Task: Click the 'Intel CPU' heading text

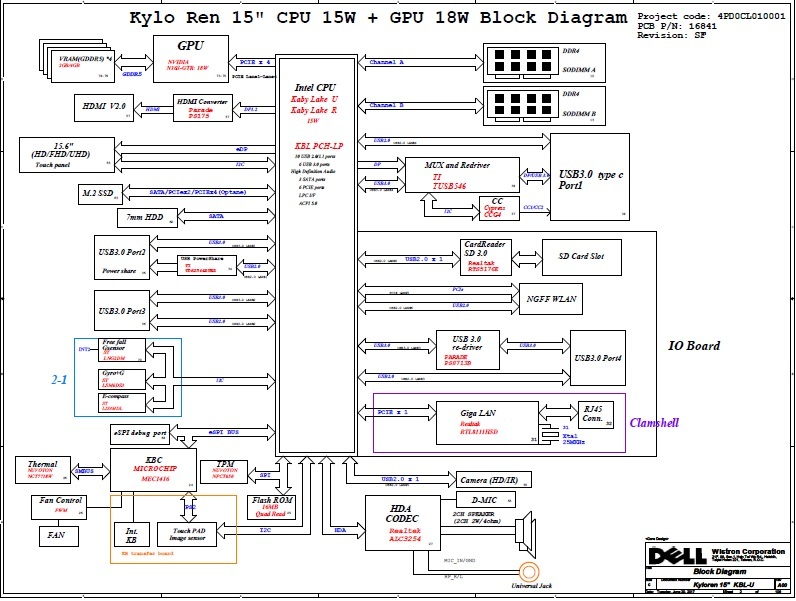Action: (315, 88)
